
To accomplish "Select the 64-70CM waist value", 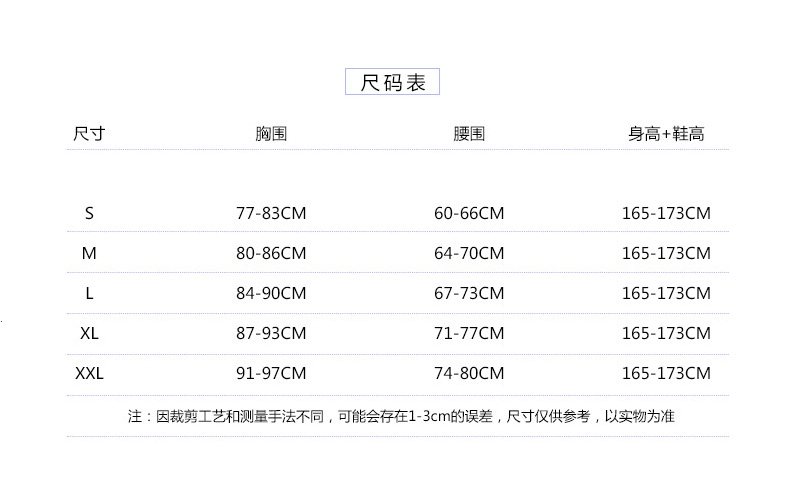I will click(x=469, y=253).
